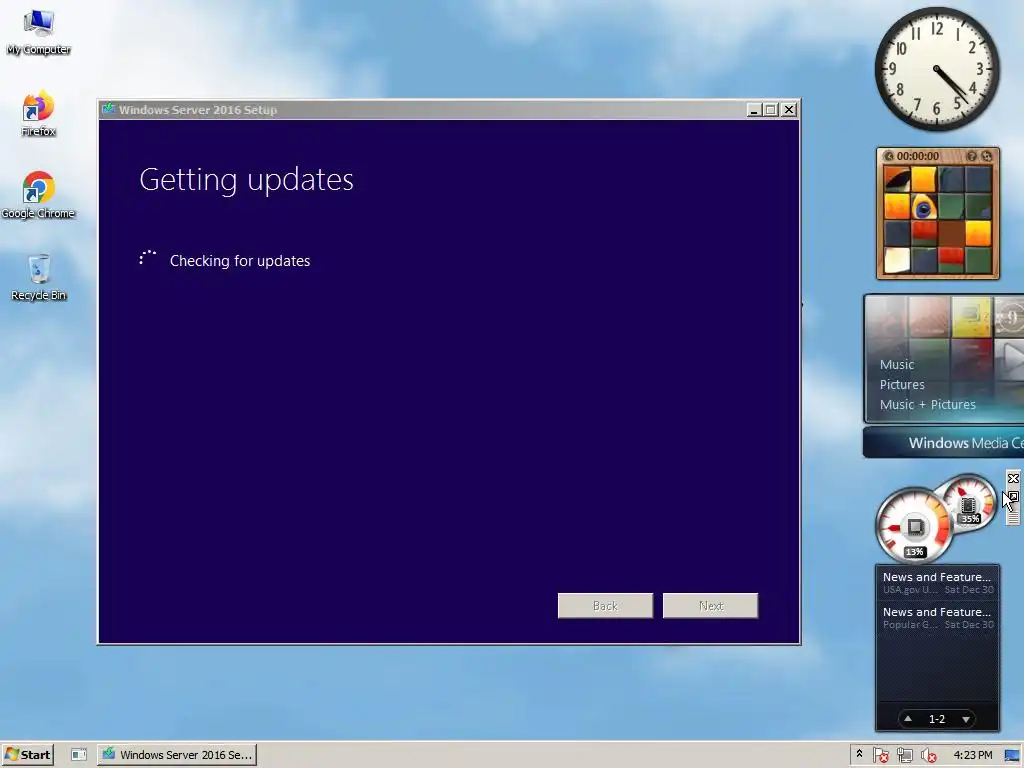This screenshot has height=768, width=1024.
Task: Click the network connection tray icon
Action: point(904,755)
